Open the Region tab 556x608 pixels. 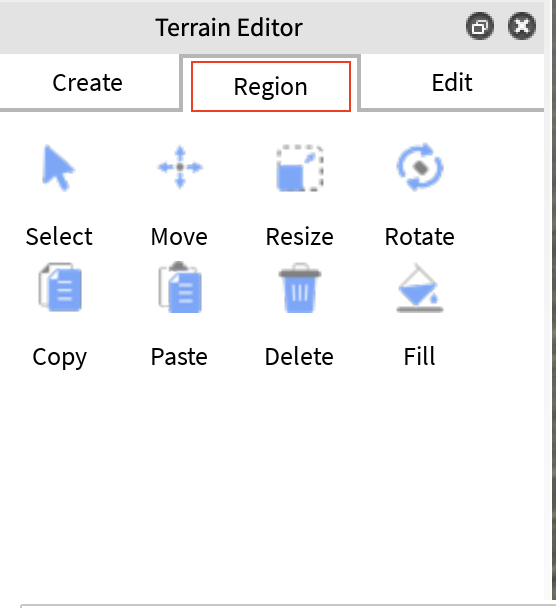click(x=271, y=86)
